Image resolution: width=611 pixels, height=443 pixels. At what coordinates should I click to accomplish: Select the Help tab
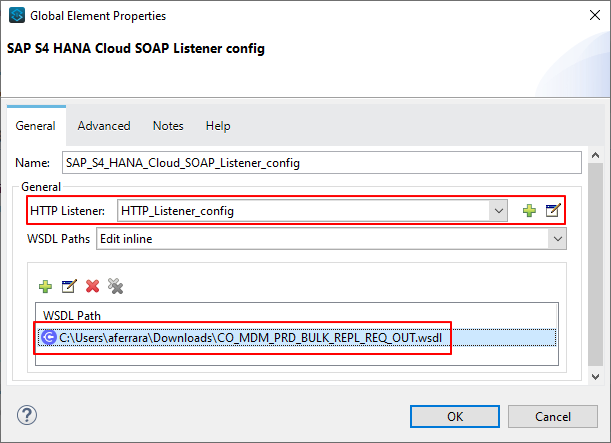218,126
